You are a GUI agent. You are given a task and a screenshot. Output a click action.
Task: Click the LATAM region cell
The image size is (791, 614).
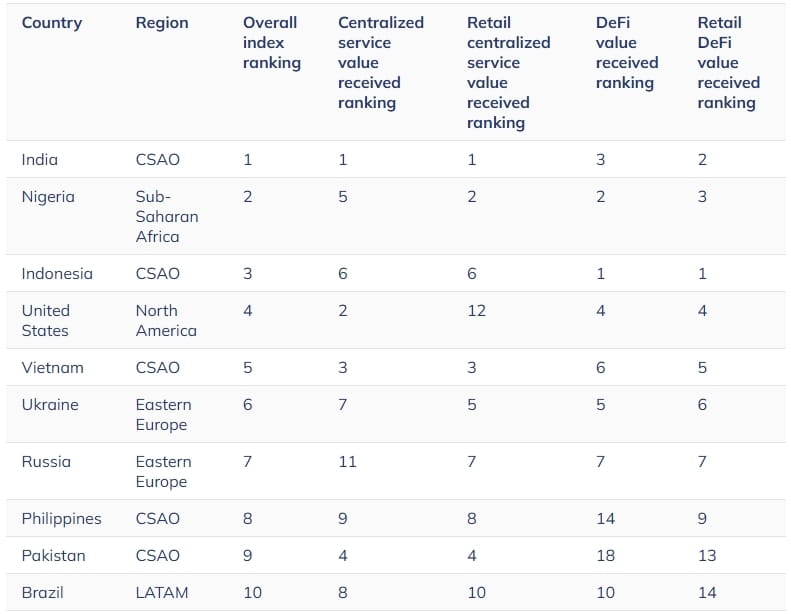click(x=160, y=592)
